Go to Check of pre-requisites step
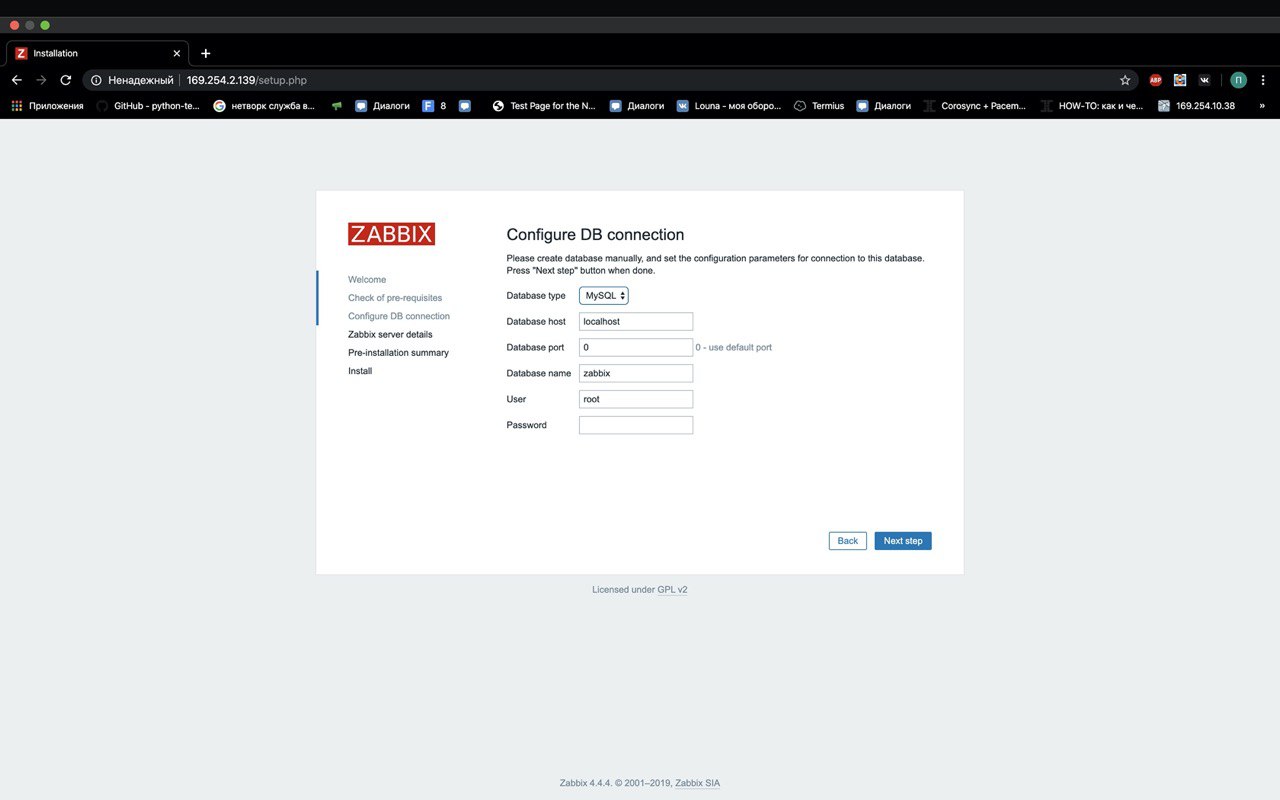The width and height of the screenshot is (1280, 800). click(395, 298)
